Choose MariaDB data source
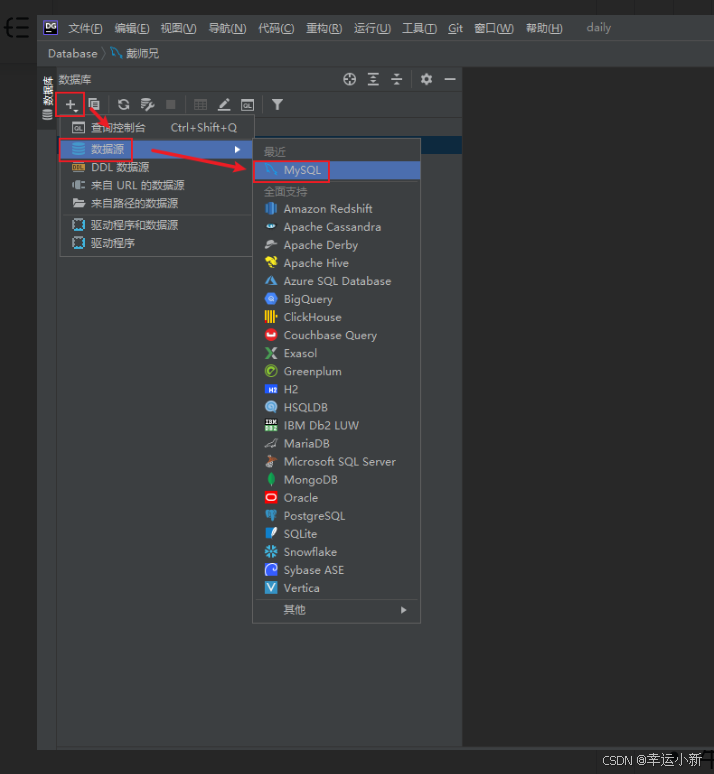 (337, 444)
